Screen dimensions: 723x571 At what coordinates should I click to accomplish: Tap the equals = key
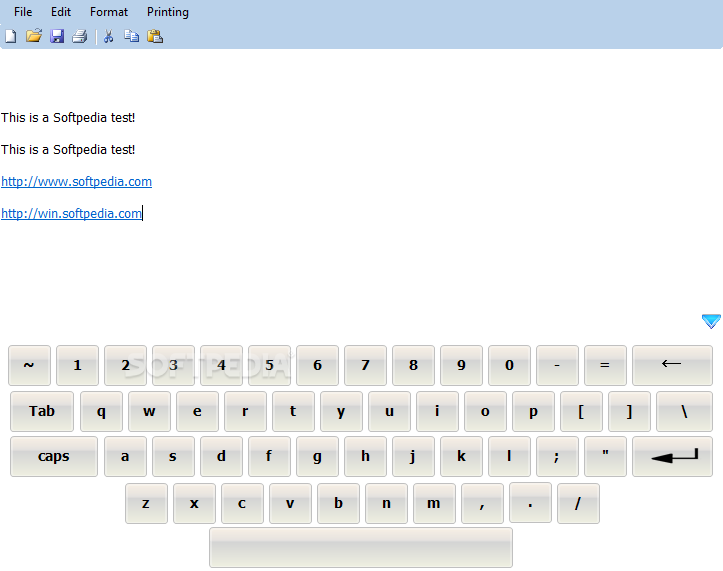coord(605,365)
